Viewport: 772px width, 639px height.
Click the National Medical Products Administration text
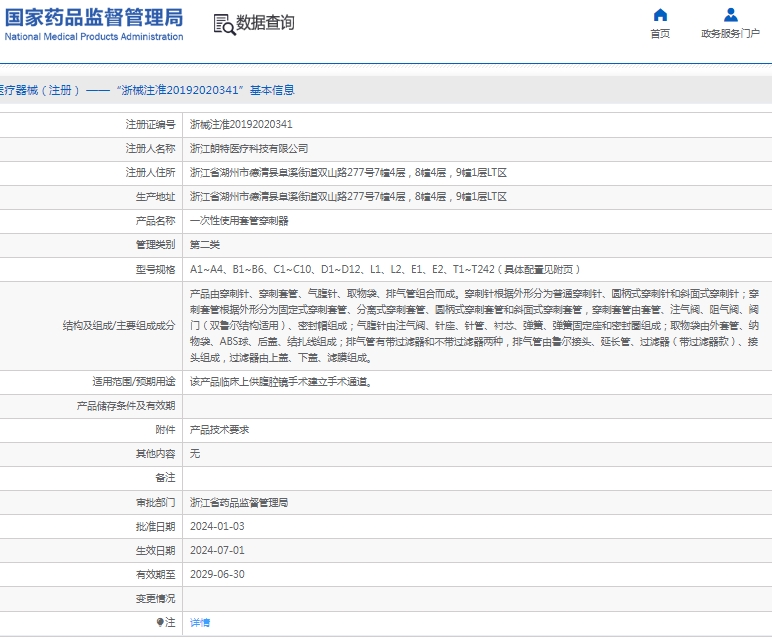coord(94,36)
